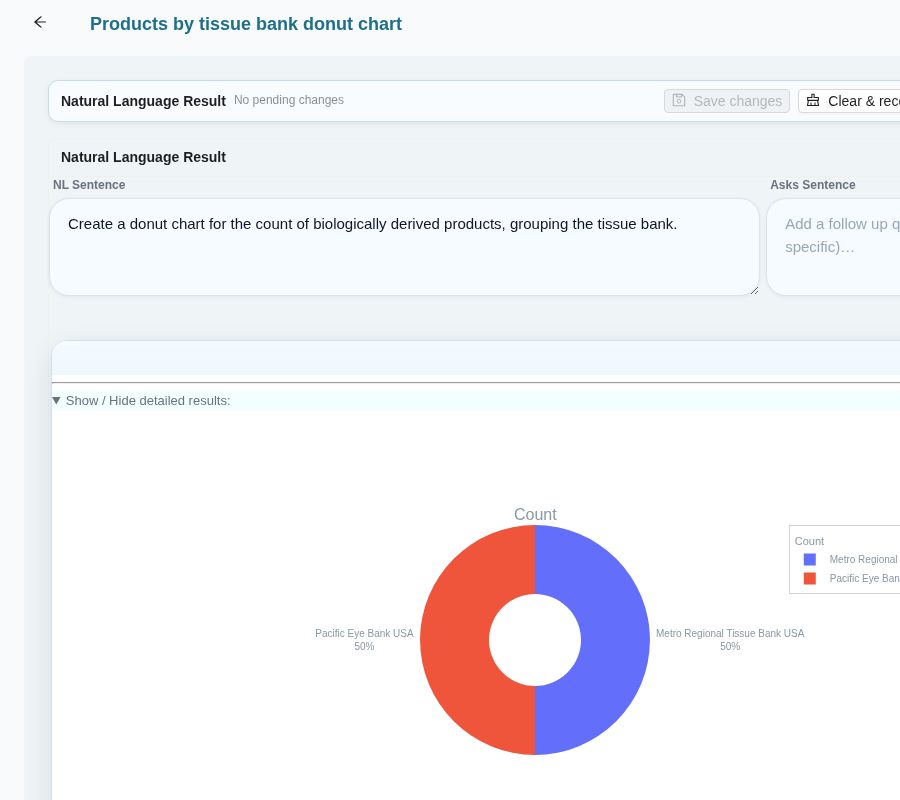Toggle the Pacific Eye Bank red legend swatch
Image resolution: width=900 pixels, height=800 pixels.
(x=809, y=578)
